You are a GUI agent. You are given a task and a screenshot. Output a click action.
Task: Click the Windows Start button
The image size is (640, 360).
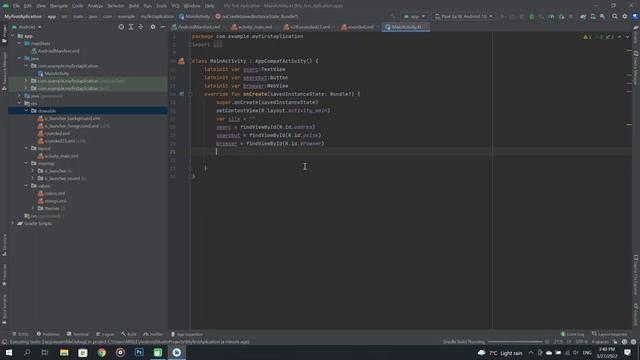point(9,352)
